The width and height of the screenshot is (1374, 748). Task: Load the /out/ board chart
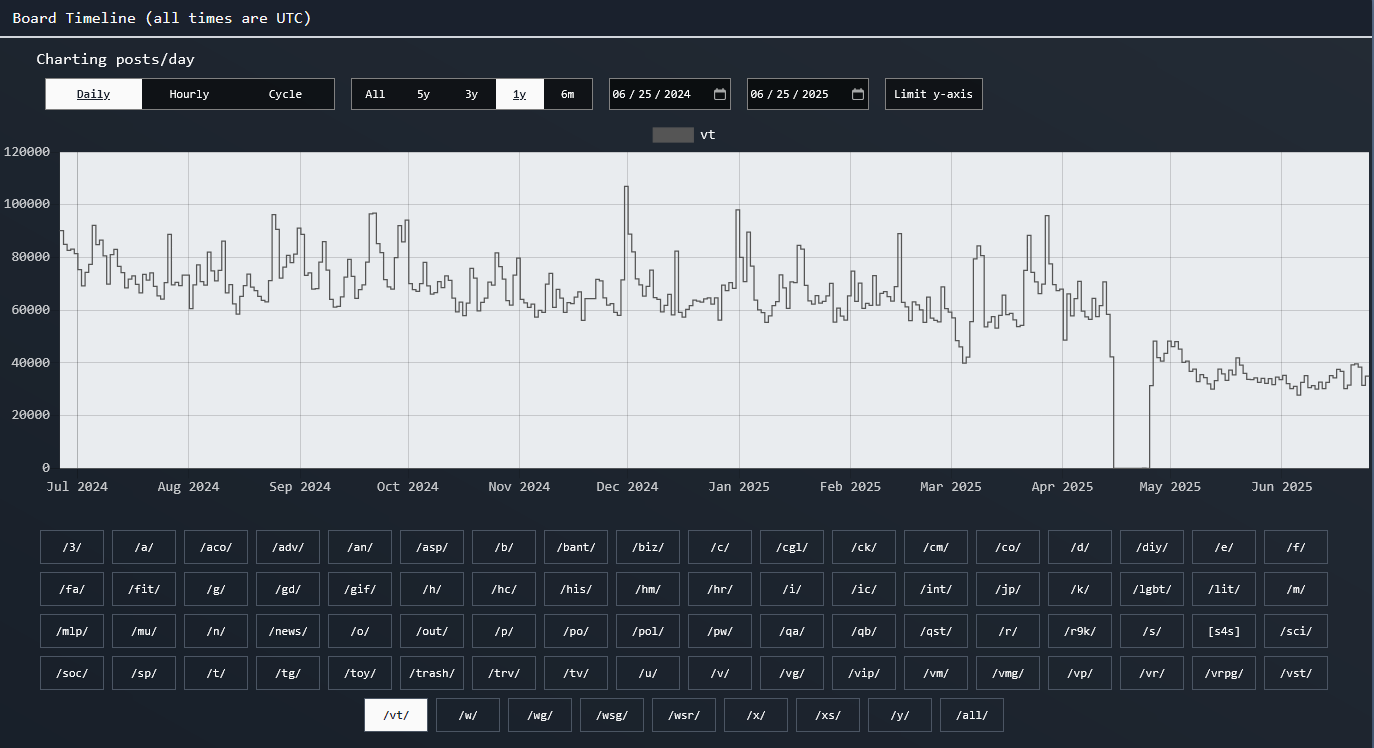click(432, 631)
